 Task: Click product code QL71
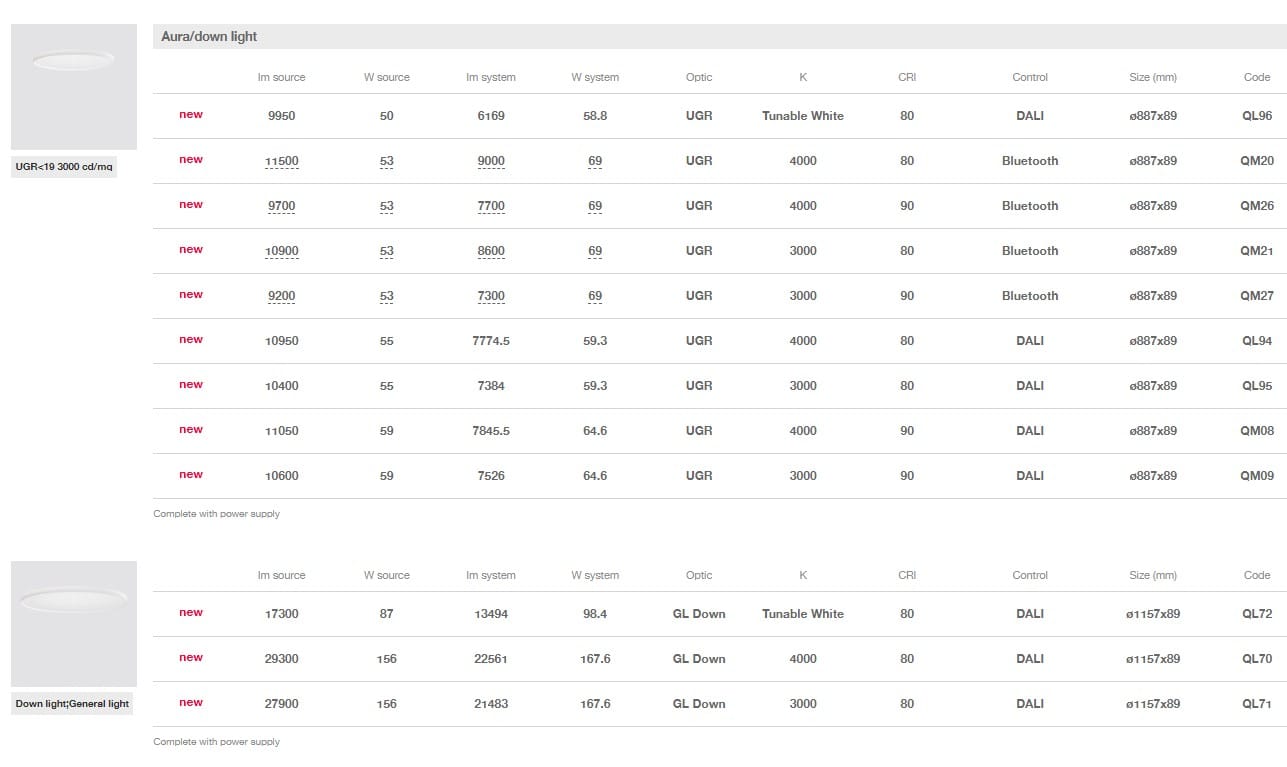click(1256, 704)
